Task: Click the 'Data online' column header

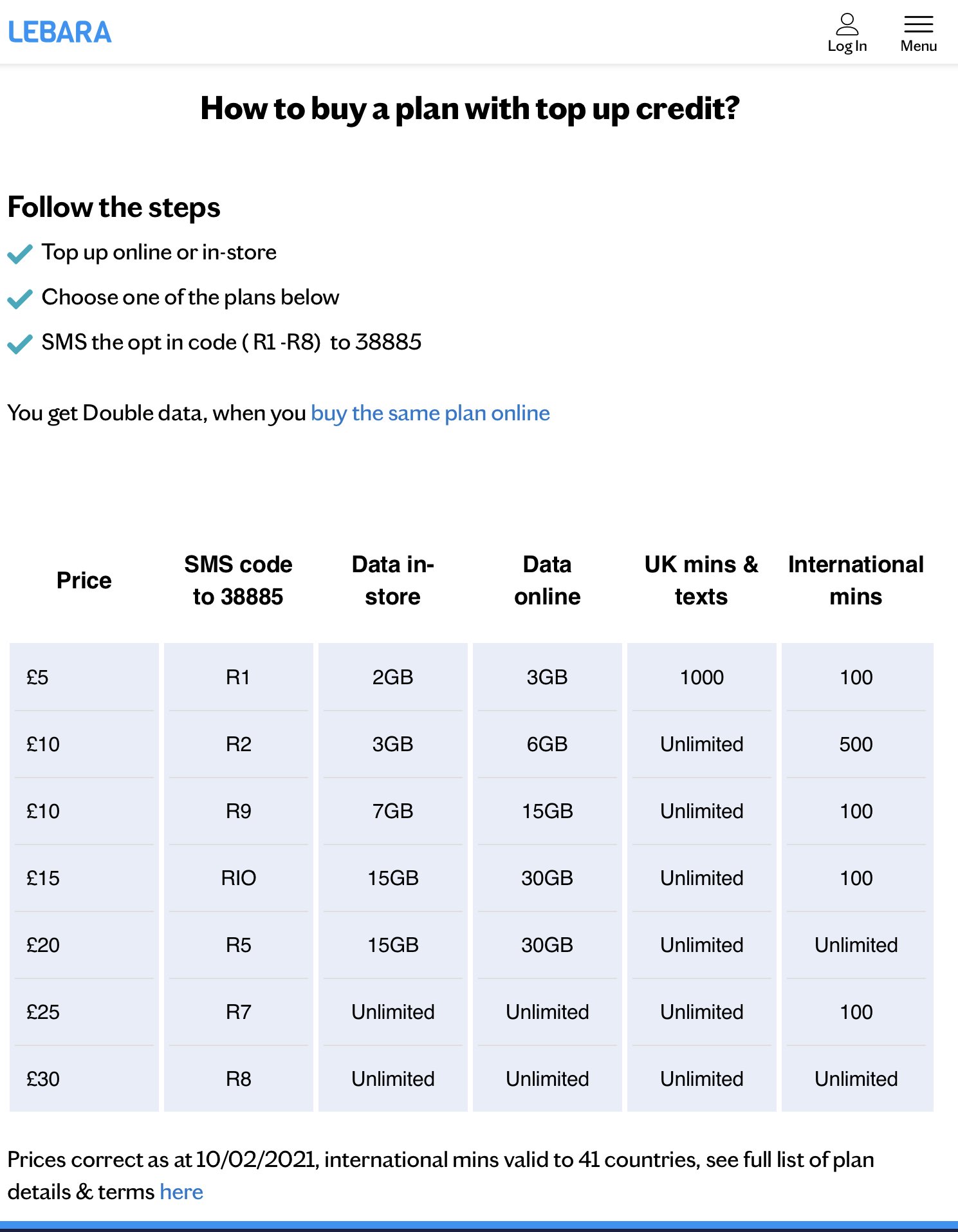Action: pyautogui.click(x=548, y=581)
